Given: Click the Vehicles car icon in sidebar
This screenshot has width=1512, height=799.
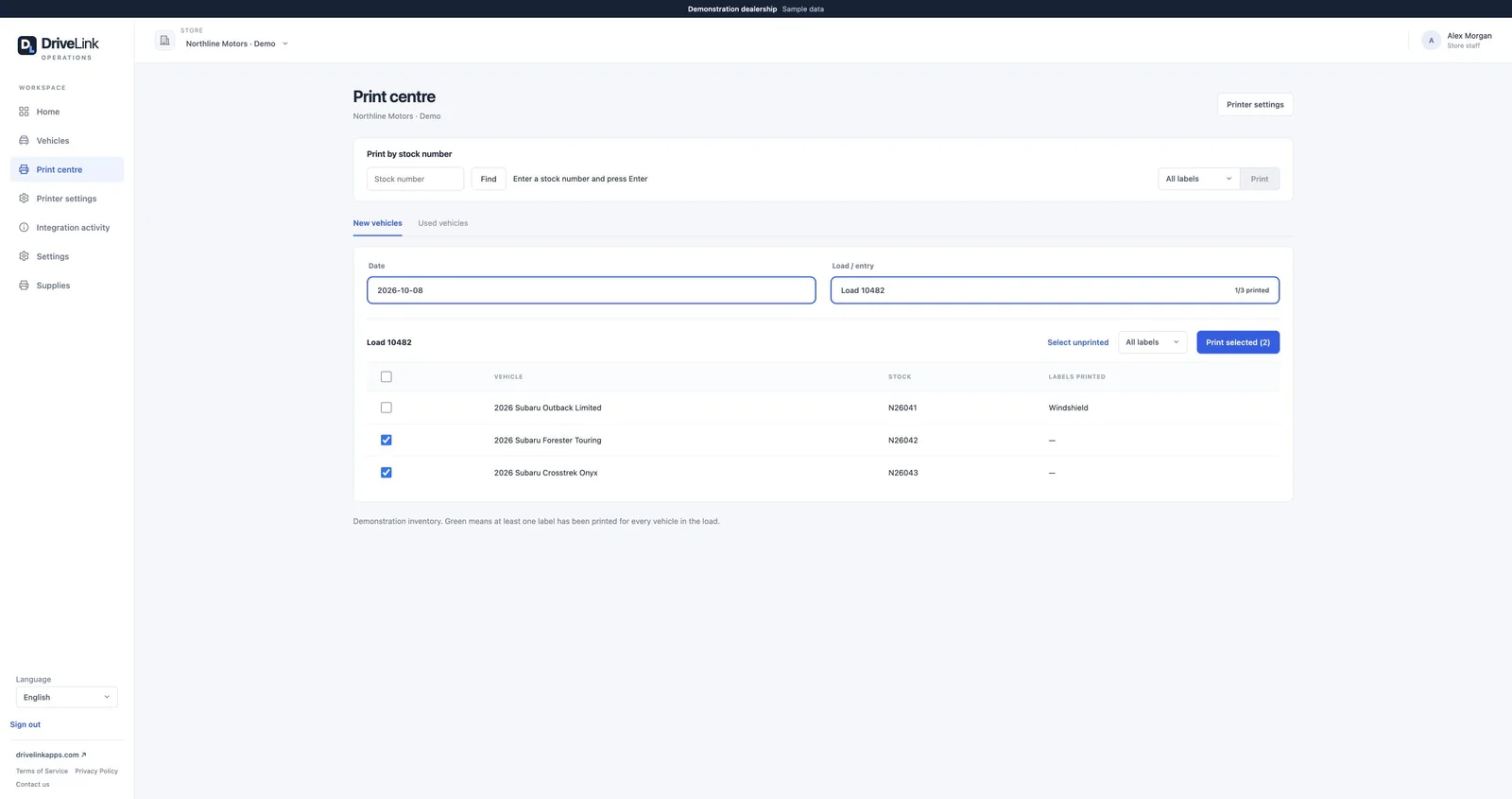Looking at the screenshot, I should (24, 141).
